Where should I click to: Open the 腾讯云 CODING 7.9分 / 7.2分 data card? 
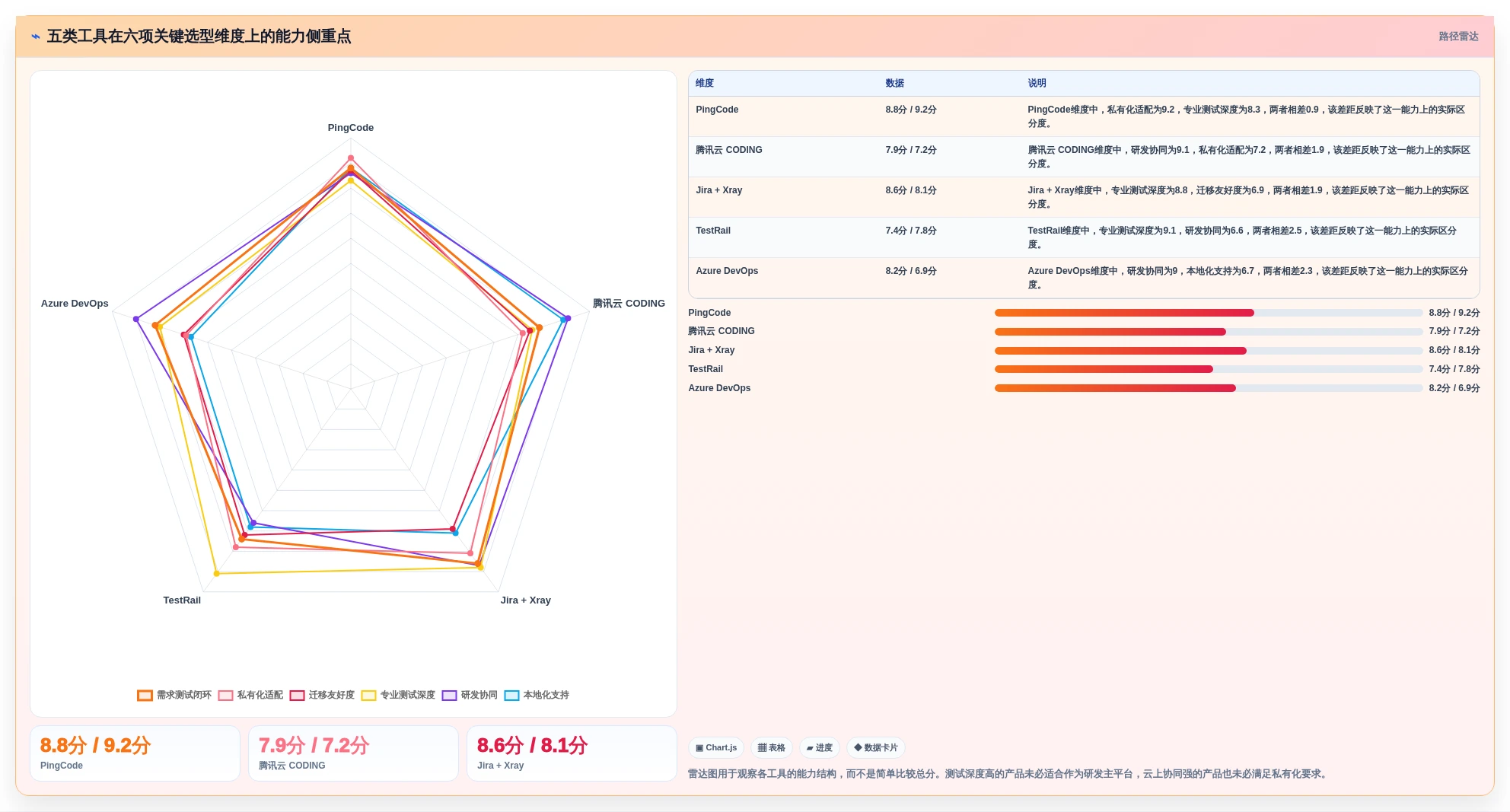coord(353,753)
